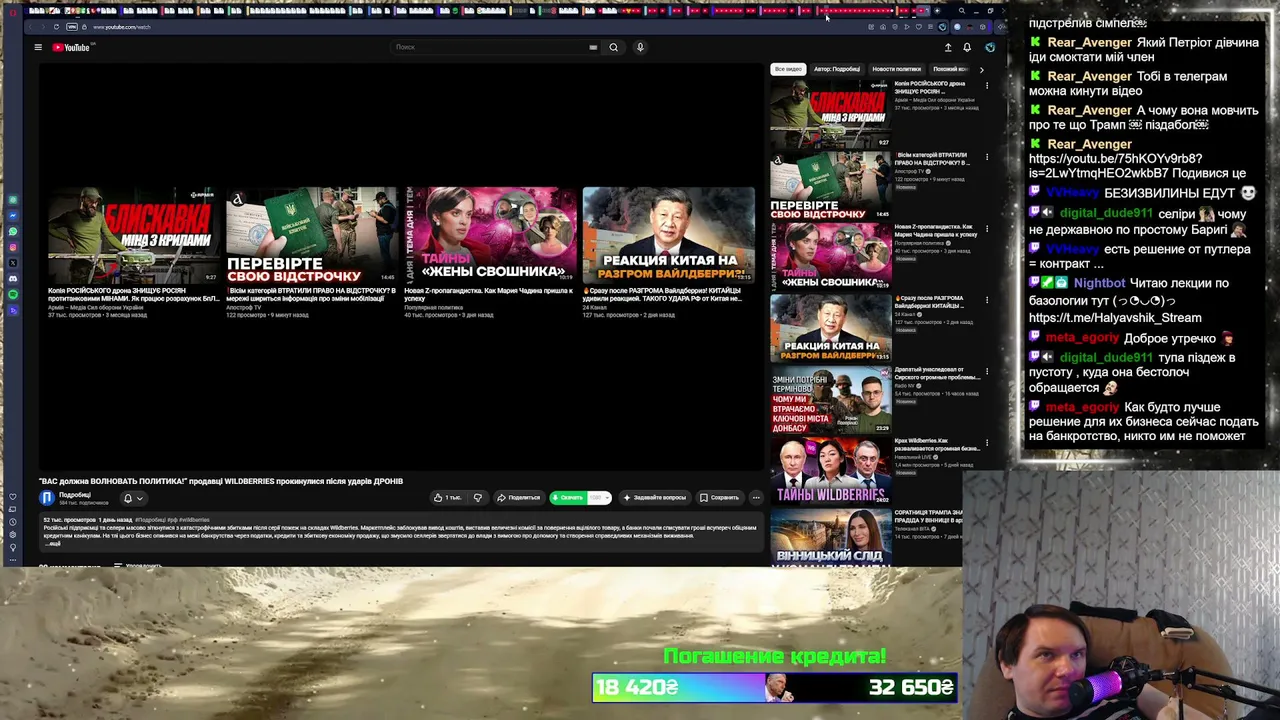Image resolution: width=1280 pixels, height=720 pixels.
Task: Open options menu for 'Новая Z-пропагандистка' sidebar video
Action: tap(987, 228)
